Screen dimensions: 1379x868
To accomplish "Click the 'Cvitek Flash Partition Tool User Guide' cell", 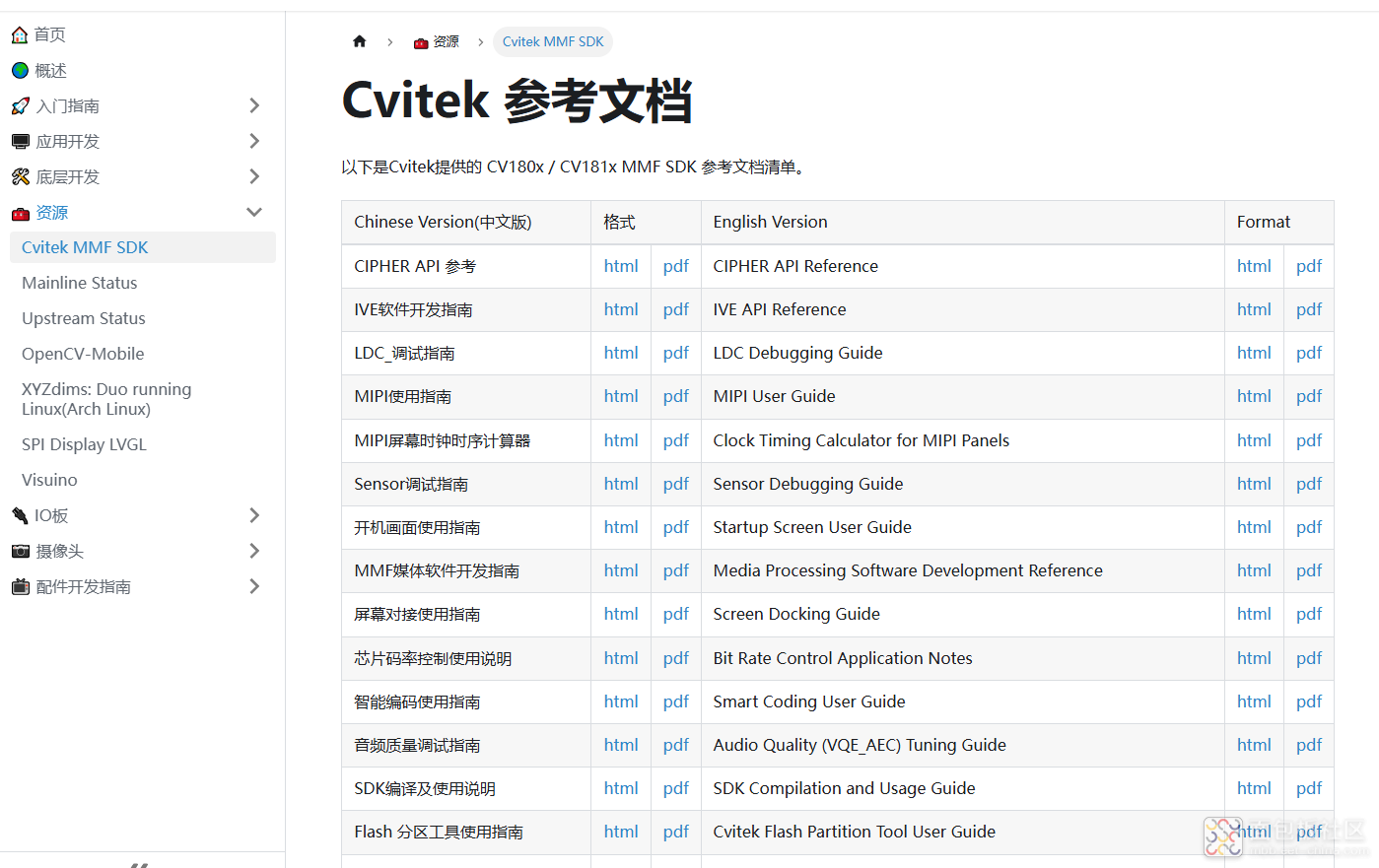I will (963, 832).
